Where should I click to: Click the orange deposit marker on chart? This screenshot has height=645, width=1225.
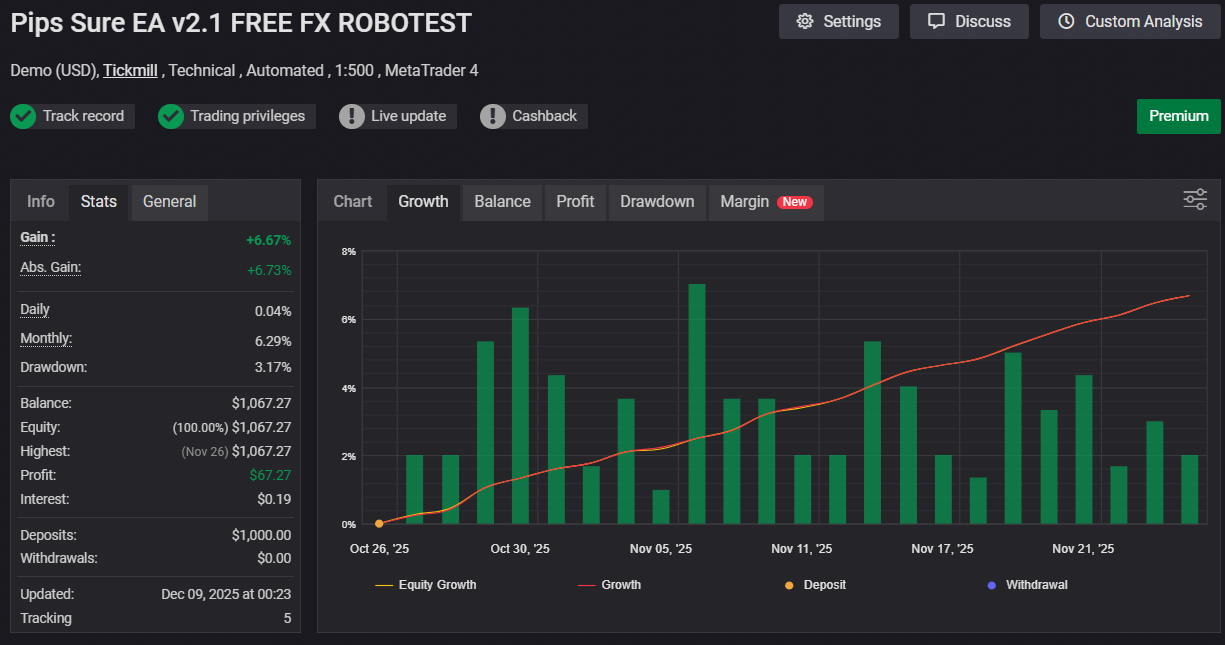click(379, 523)
